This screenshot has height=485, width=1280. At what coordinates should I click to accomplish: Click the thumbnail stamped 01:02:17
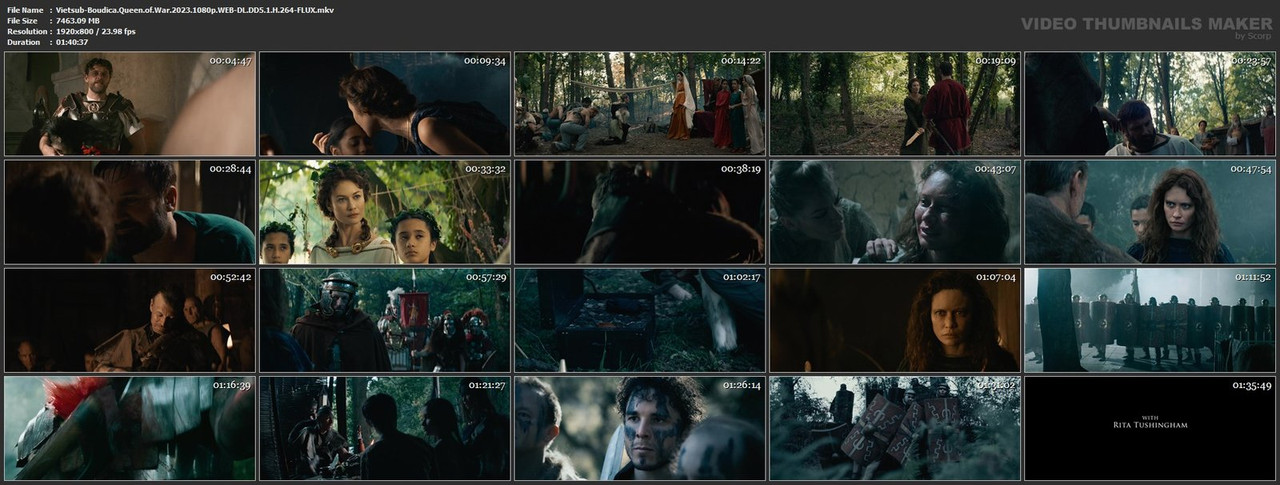tap(640, 320)
